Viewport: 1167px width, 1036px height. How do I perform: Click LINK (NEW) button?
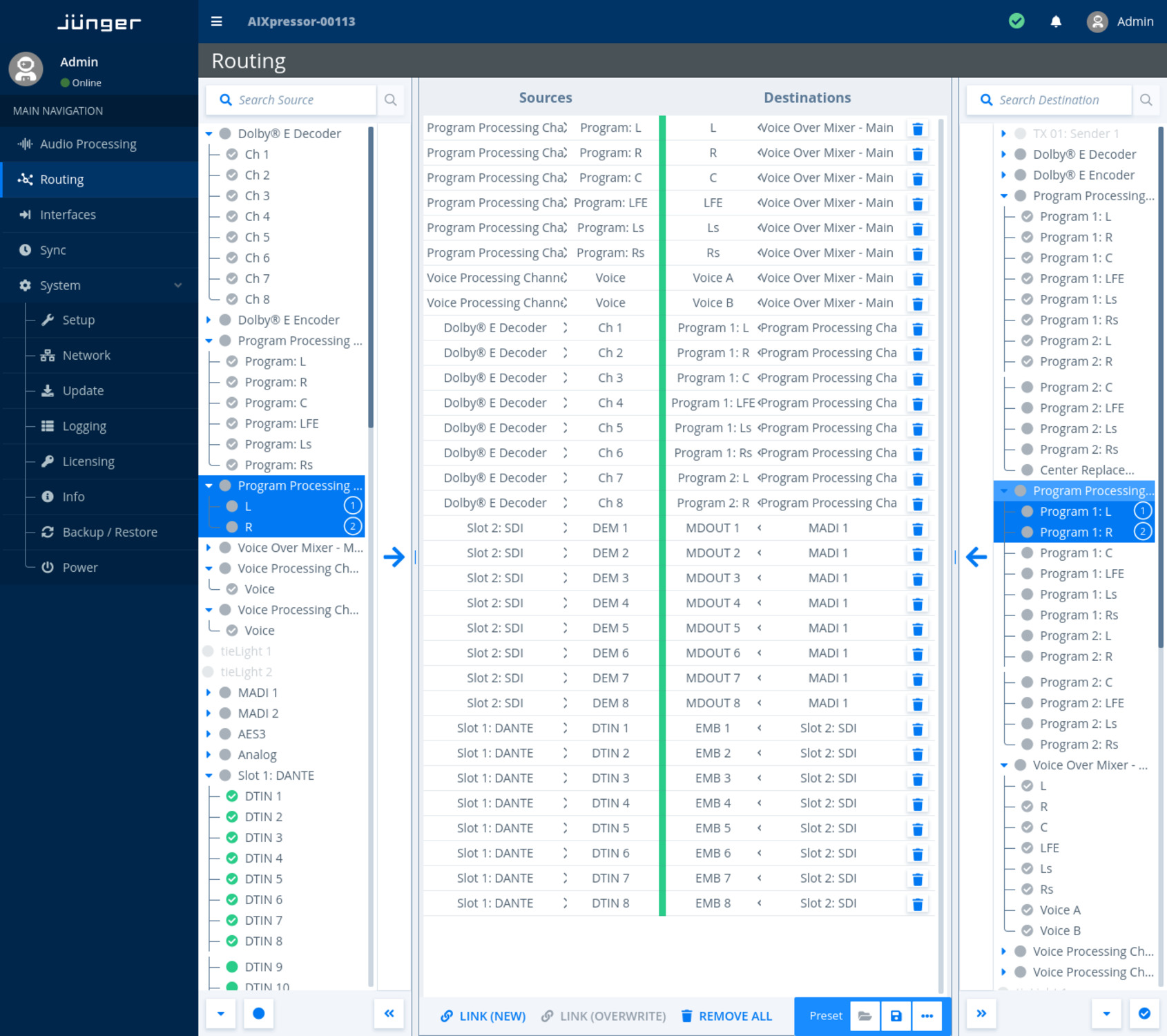click(x=483, y=1015)
